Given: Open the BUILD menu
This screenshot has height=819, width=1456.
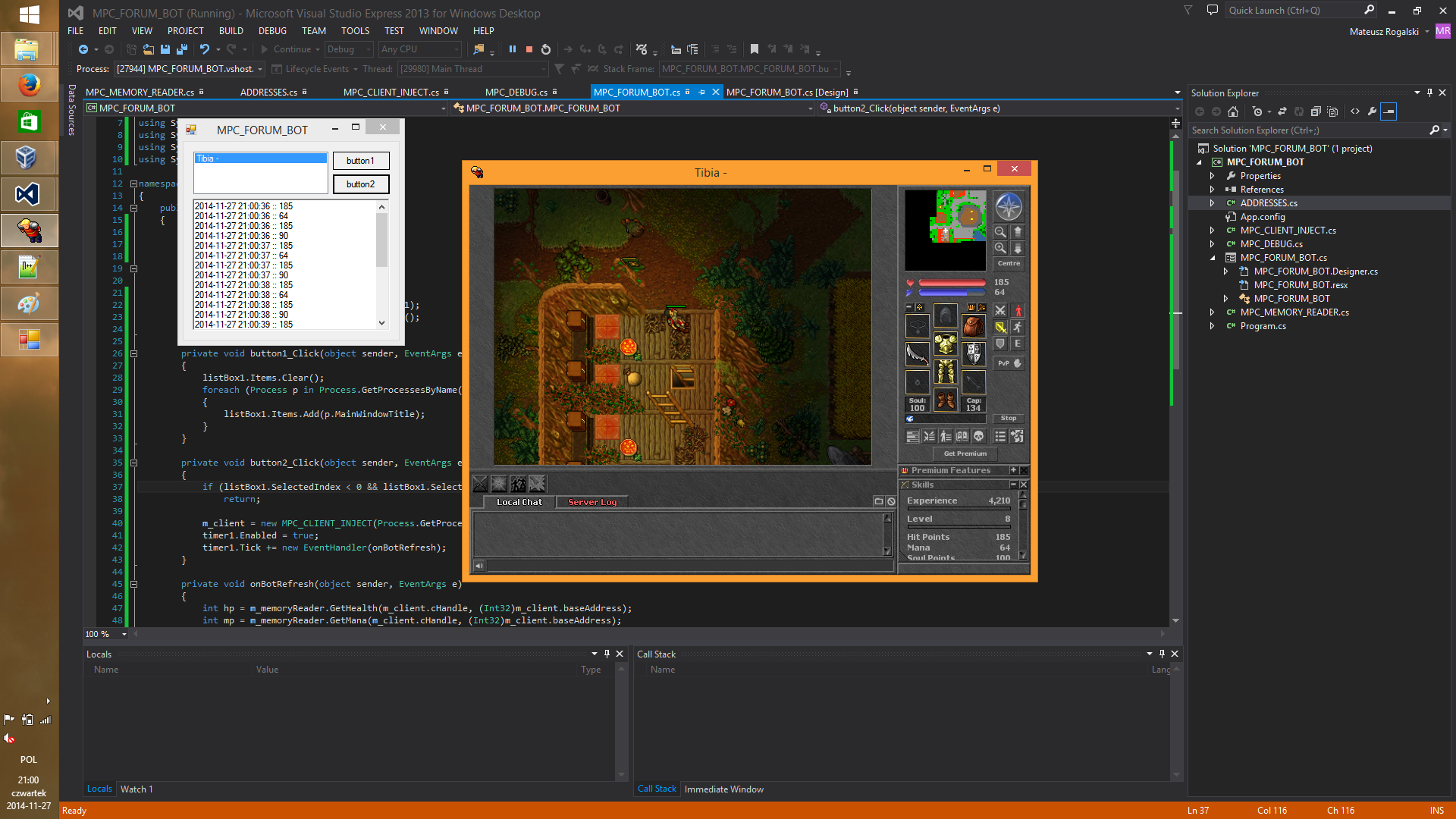Looking at the screenshot, I should click(231, 31).
